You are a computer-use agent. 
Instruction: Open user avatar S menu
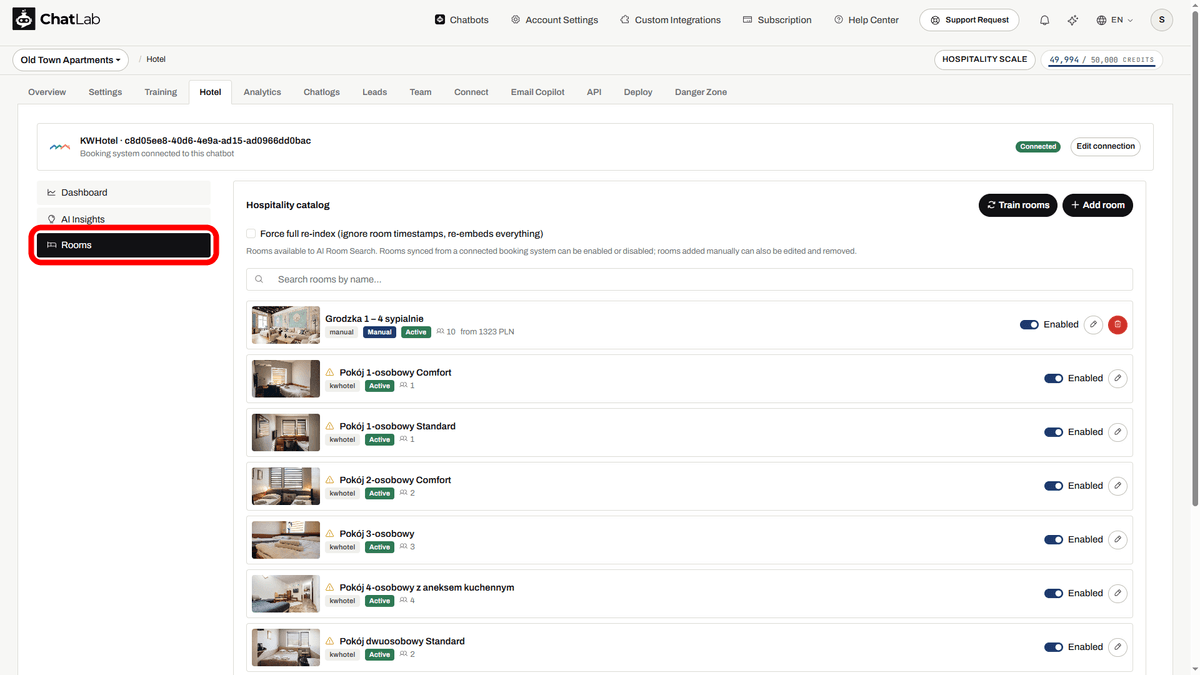(x=1161, y=20)
